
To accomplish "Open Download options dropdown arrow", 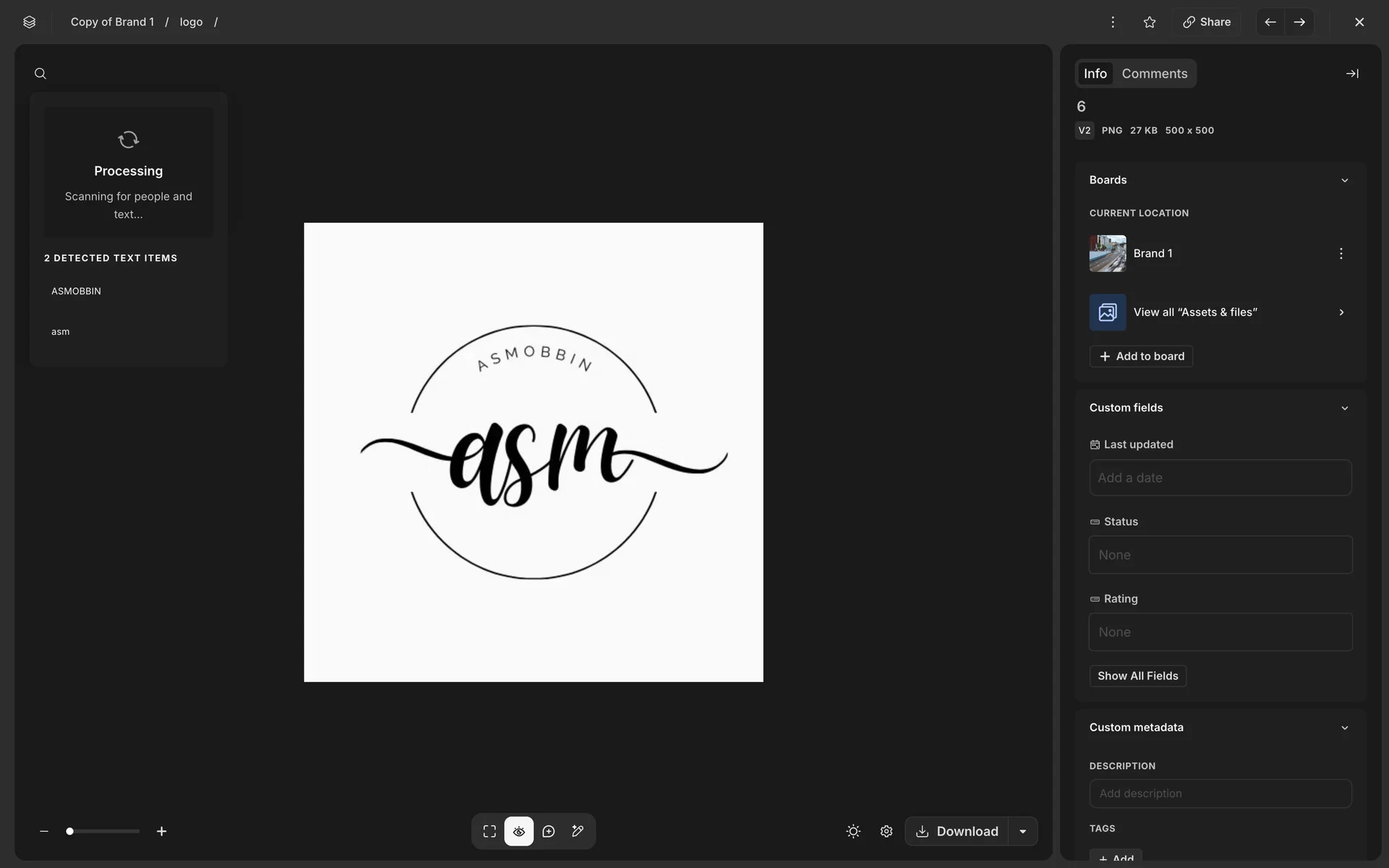I will pos(1023,831).
